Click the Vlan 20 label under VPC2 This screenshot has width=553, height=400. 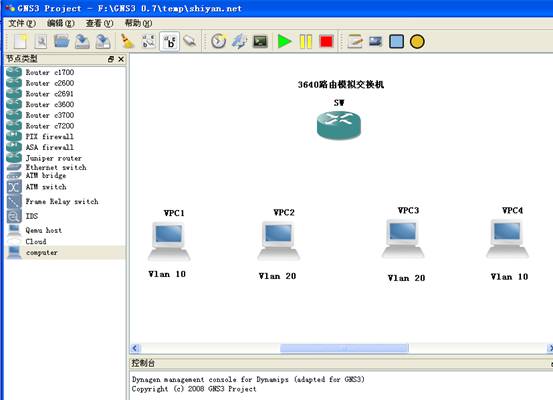point(277,276)
